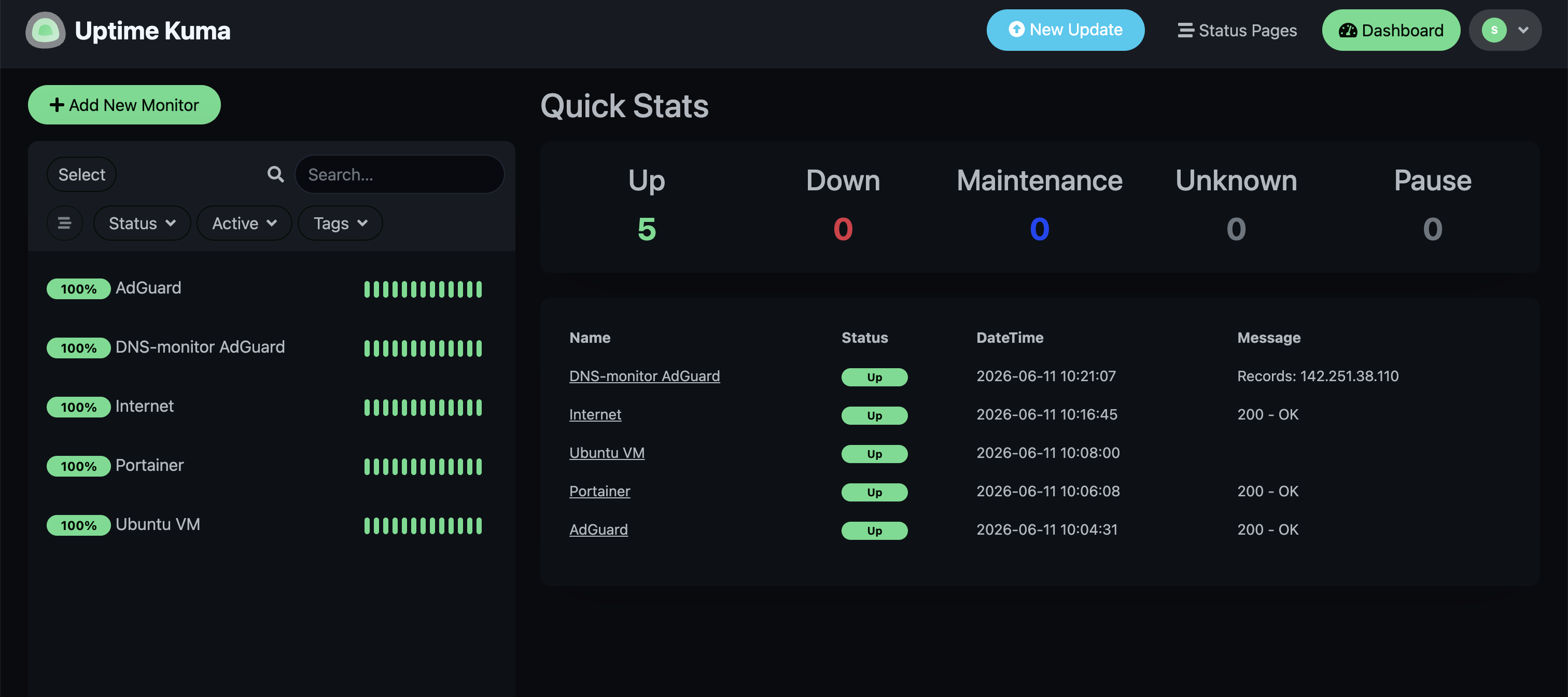Click the Uptime Kuma logo icon
1568x697 pixels.
45,31
